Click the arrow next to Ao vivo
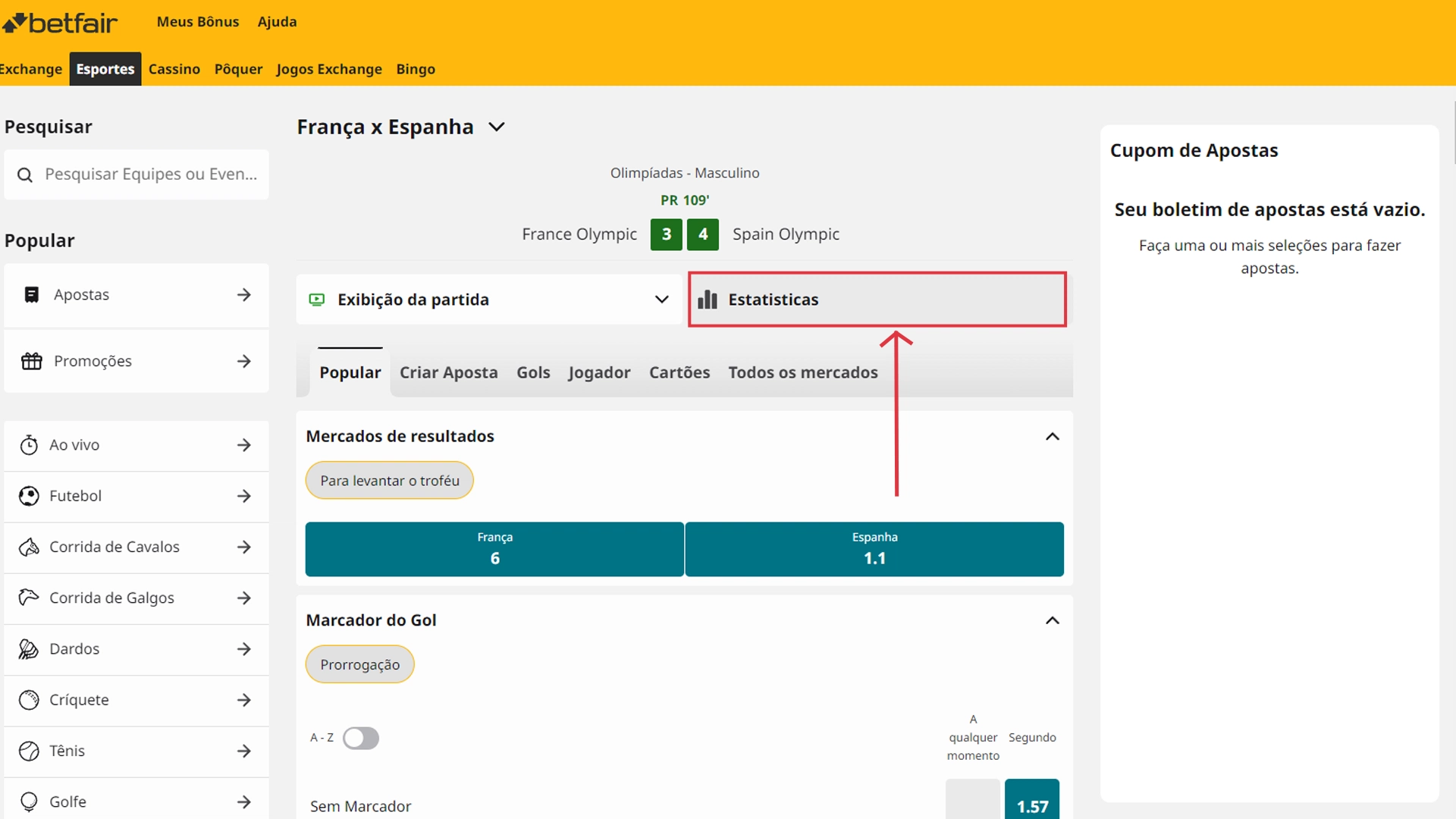The width and height of the screenshot is (1456, 819). click(x=243, y=445)
